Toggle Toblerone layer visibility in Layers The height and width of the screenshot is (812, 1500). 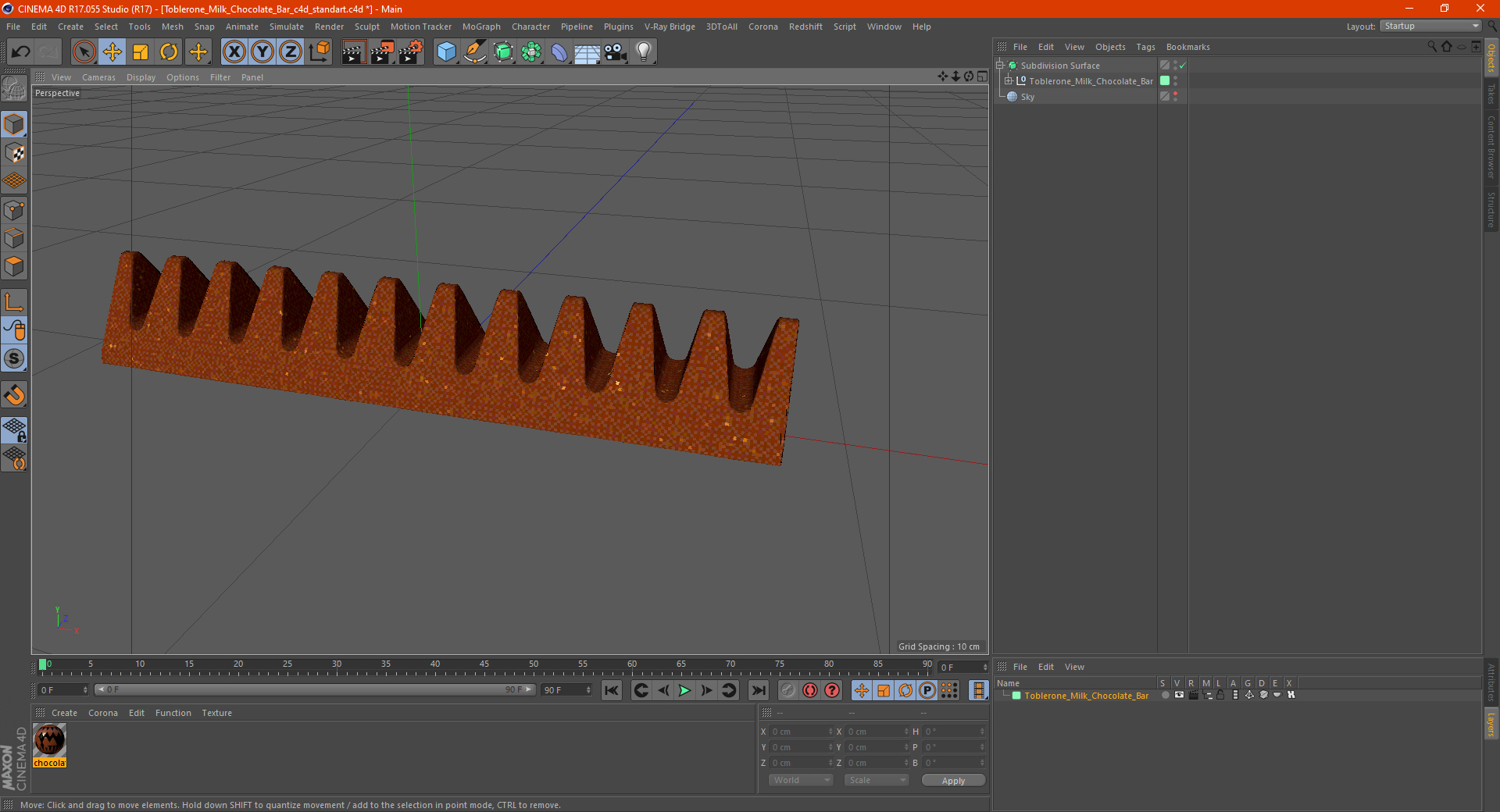[x=1179, y=695]
